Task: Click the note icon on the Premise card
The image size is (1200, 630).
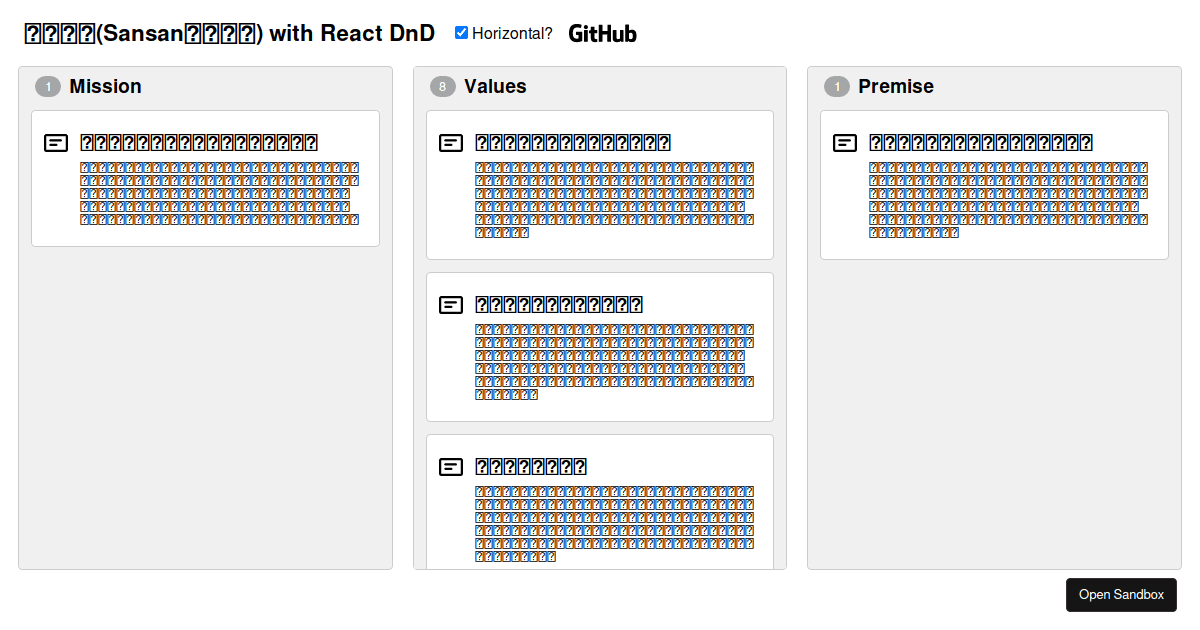Action: click(844, 142)
